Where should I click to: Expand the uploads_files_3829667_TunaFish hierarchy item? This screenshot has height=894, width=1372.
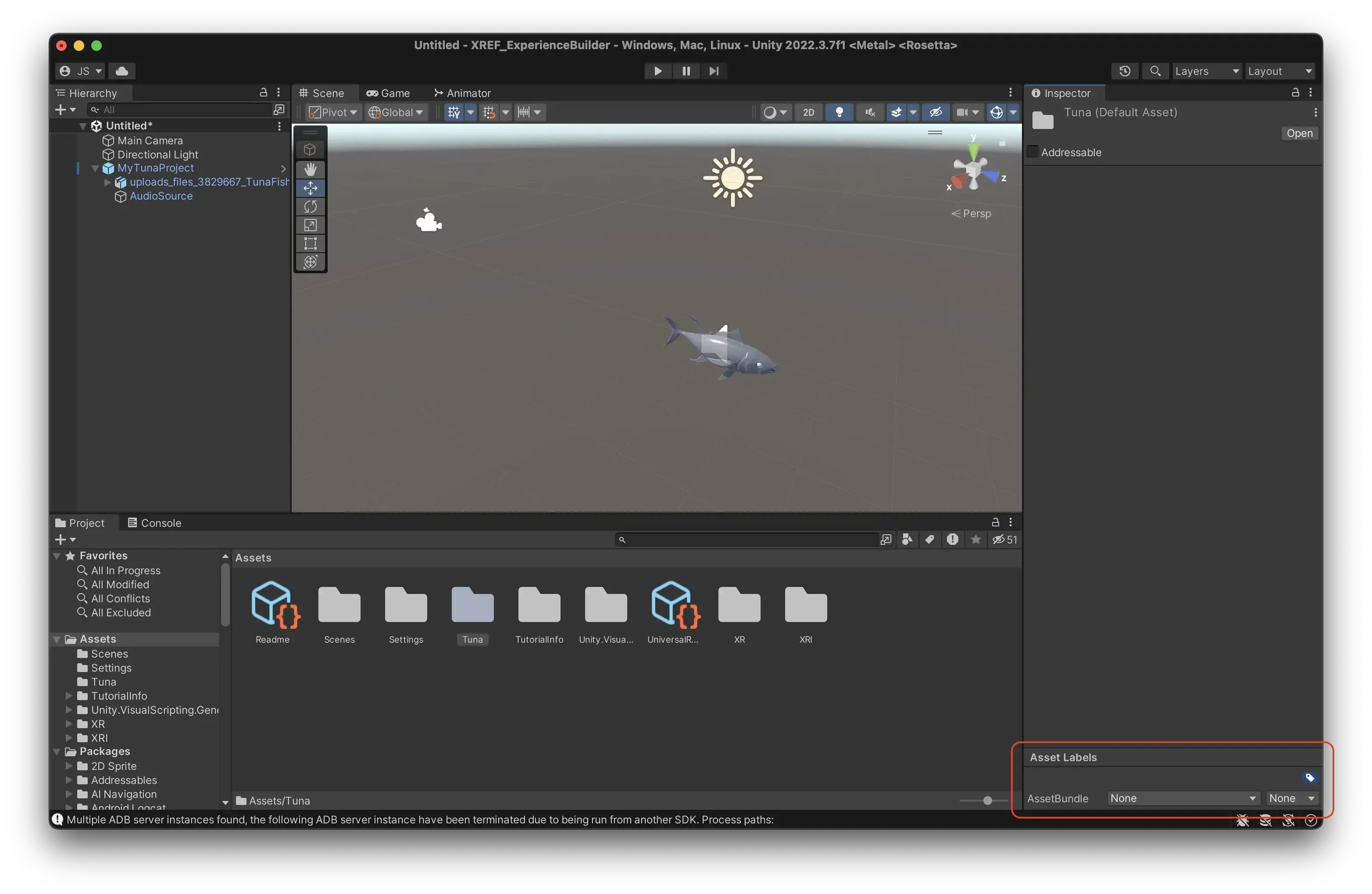[107, 182]
